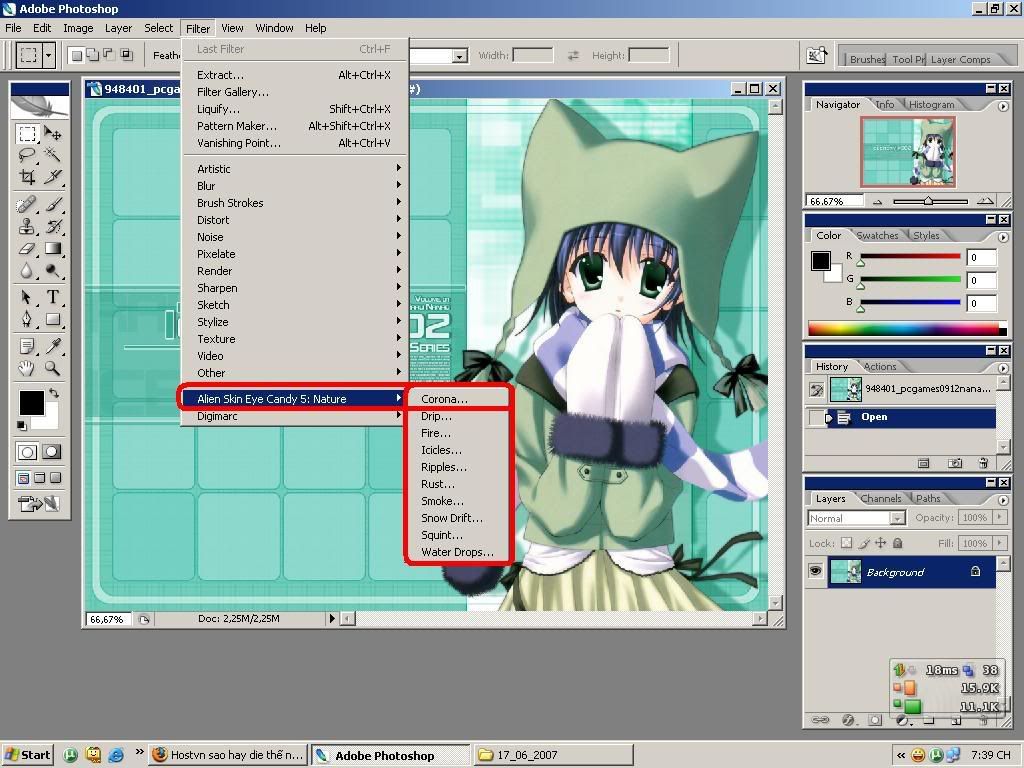Open the 17_06_2007 folder taskbar button

click(x=552, y=755)
